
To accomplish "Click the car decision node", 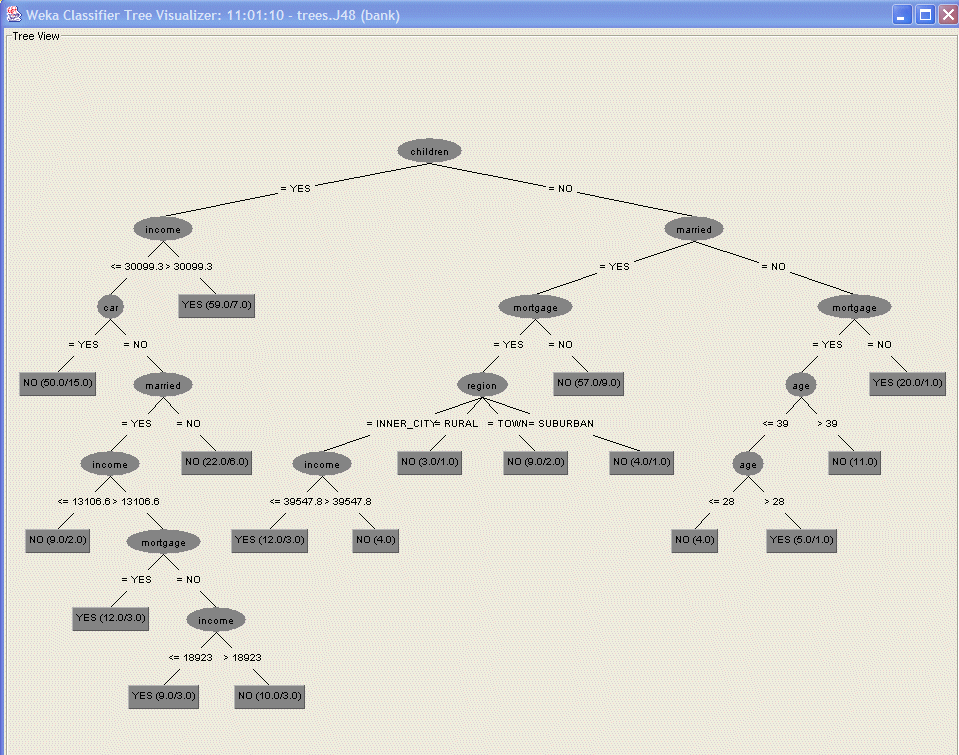I will 110,306.
